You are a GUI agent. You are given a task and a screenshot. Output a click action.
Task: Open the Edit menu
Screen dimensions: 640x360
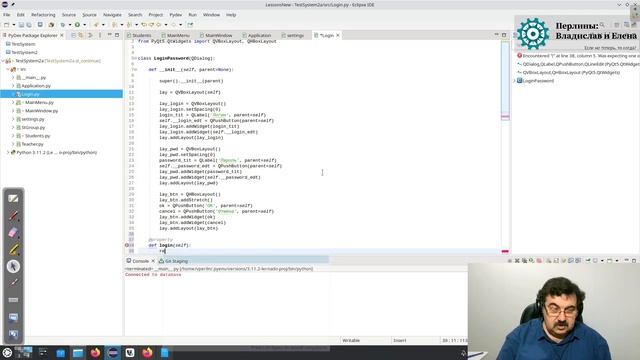pos(20,15)
